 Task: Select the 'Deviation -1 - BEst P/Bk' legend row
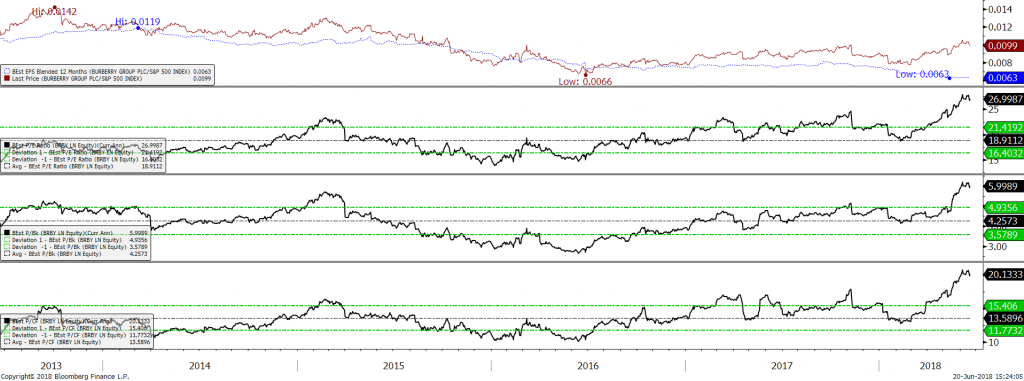(77, 248)
